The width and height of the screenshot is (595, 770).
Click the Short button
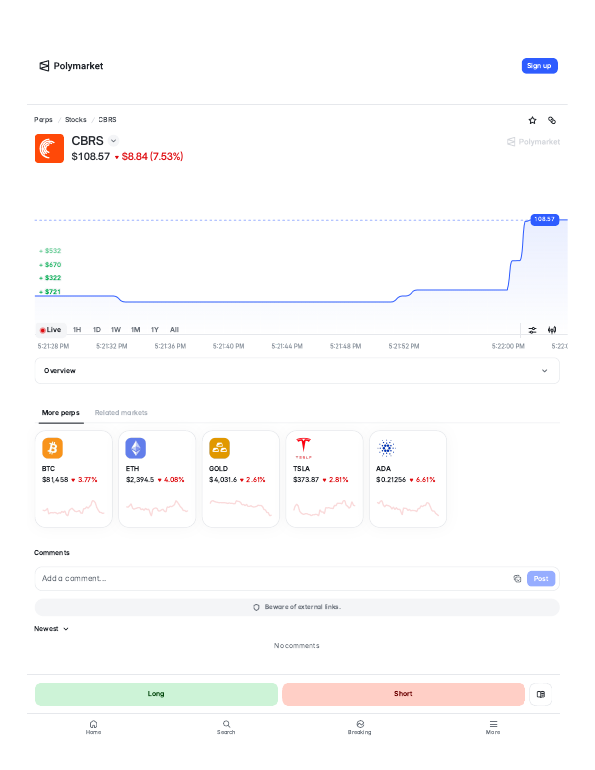click(403, 694)
